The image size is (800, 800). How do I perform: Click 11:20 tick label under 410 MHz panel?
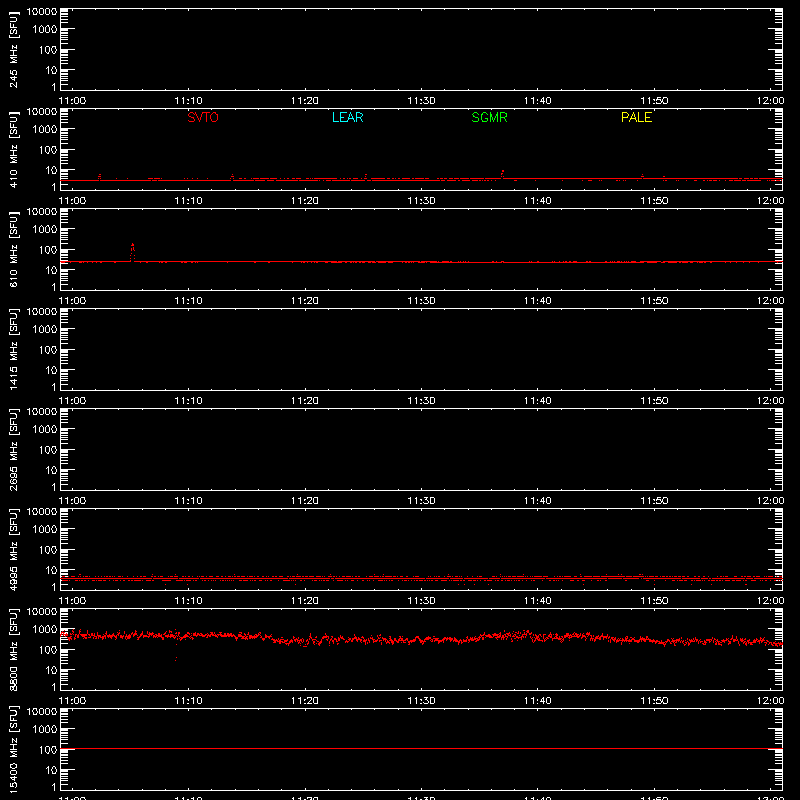click(x=305, y=201)
